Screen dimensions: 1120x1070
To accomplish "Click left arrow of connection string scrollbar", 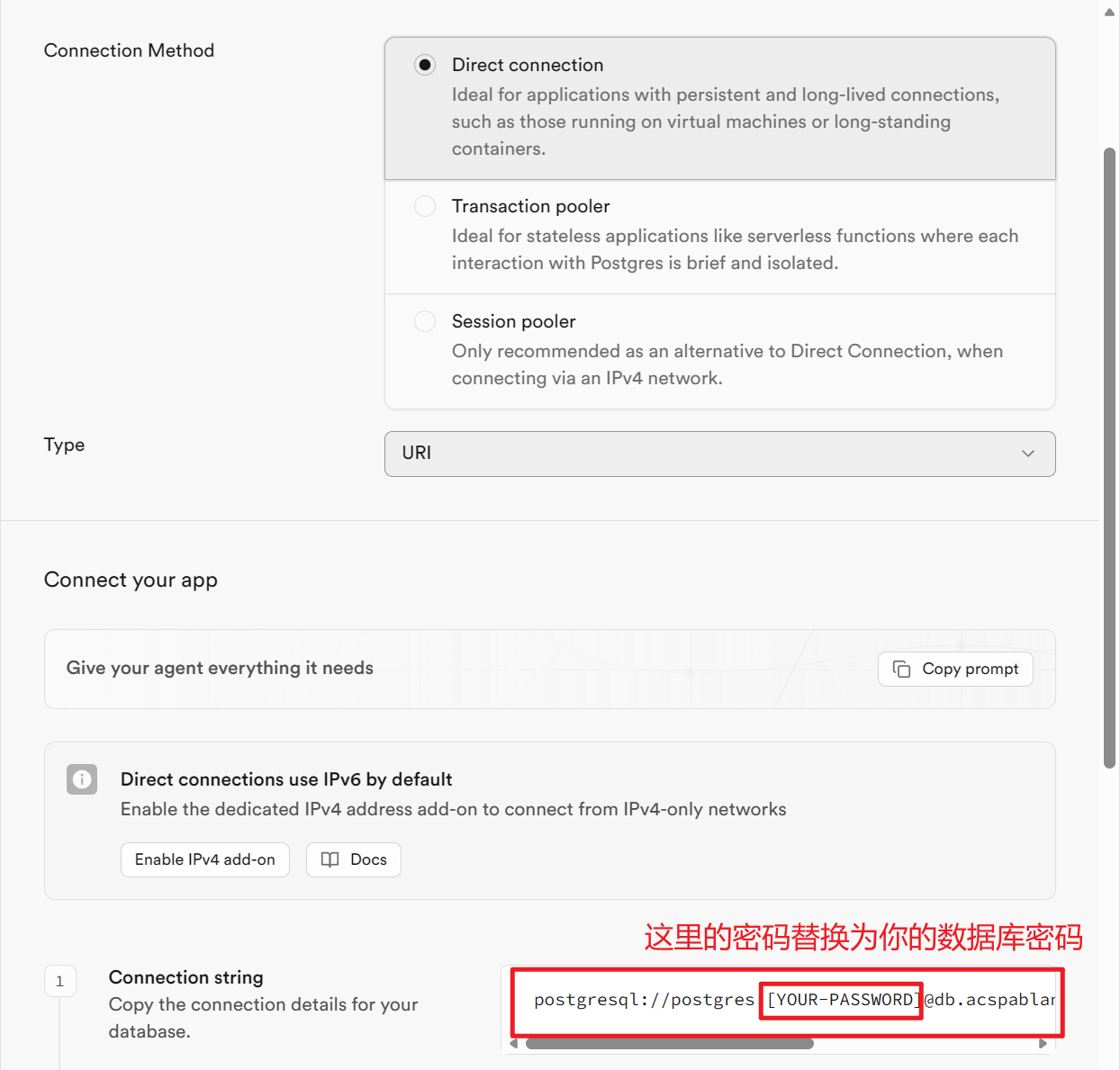I will 514,1044.
